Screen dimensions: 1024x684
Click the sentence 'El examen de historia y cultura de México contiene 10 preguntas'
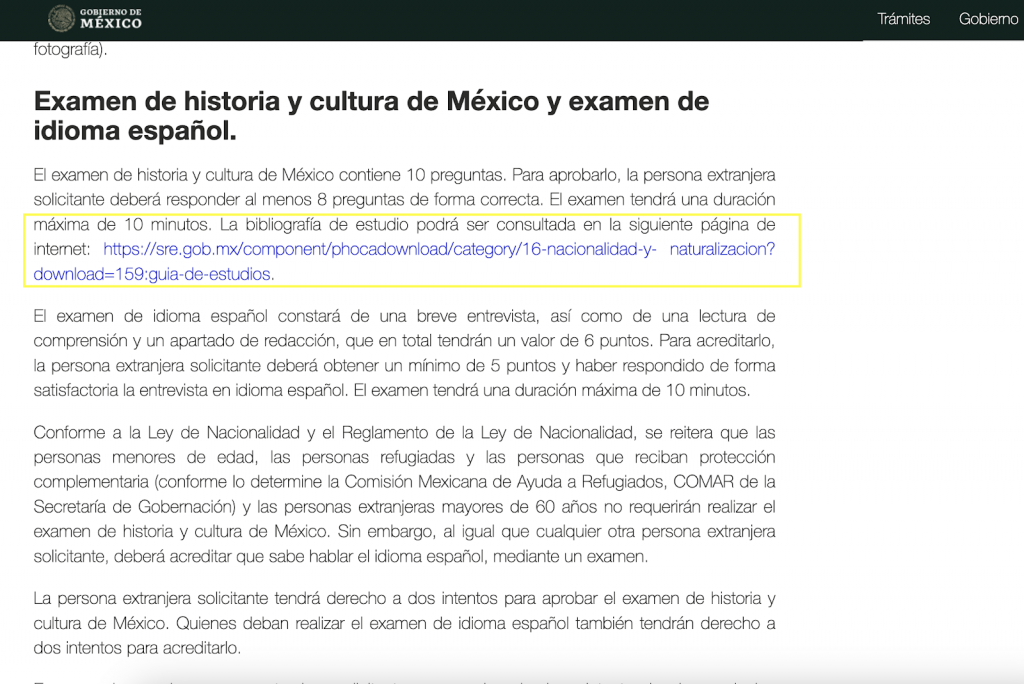coord(270,175)
